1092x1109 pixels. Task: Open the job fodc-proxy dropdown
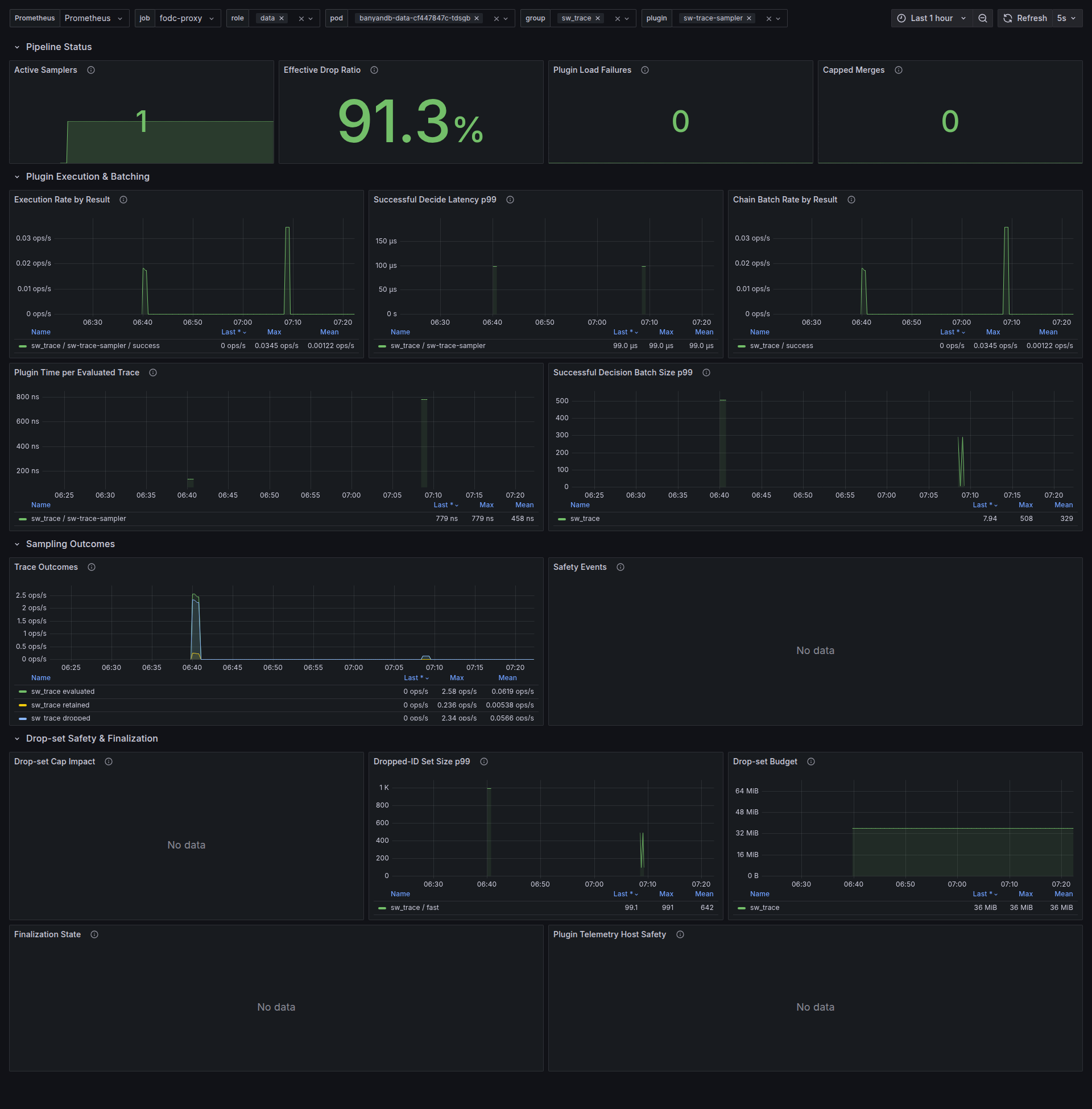point(188,18)
